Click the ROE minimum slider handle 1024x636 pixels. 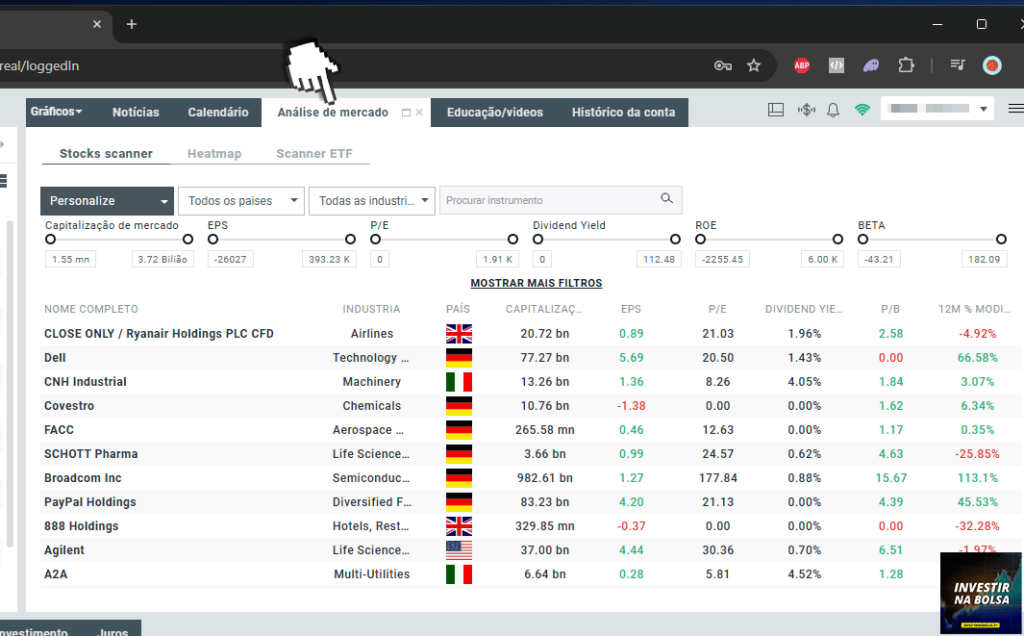pyautogui.click(x=701, y=240)
